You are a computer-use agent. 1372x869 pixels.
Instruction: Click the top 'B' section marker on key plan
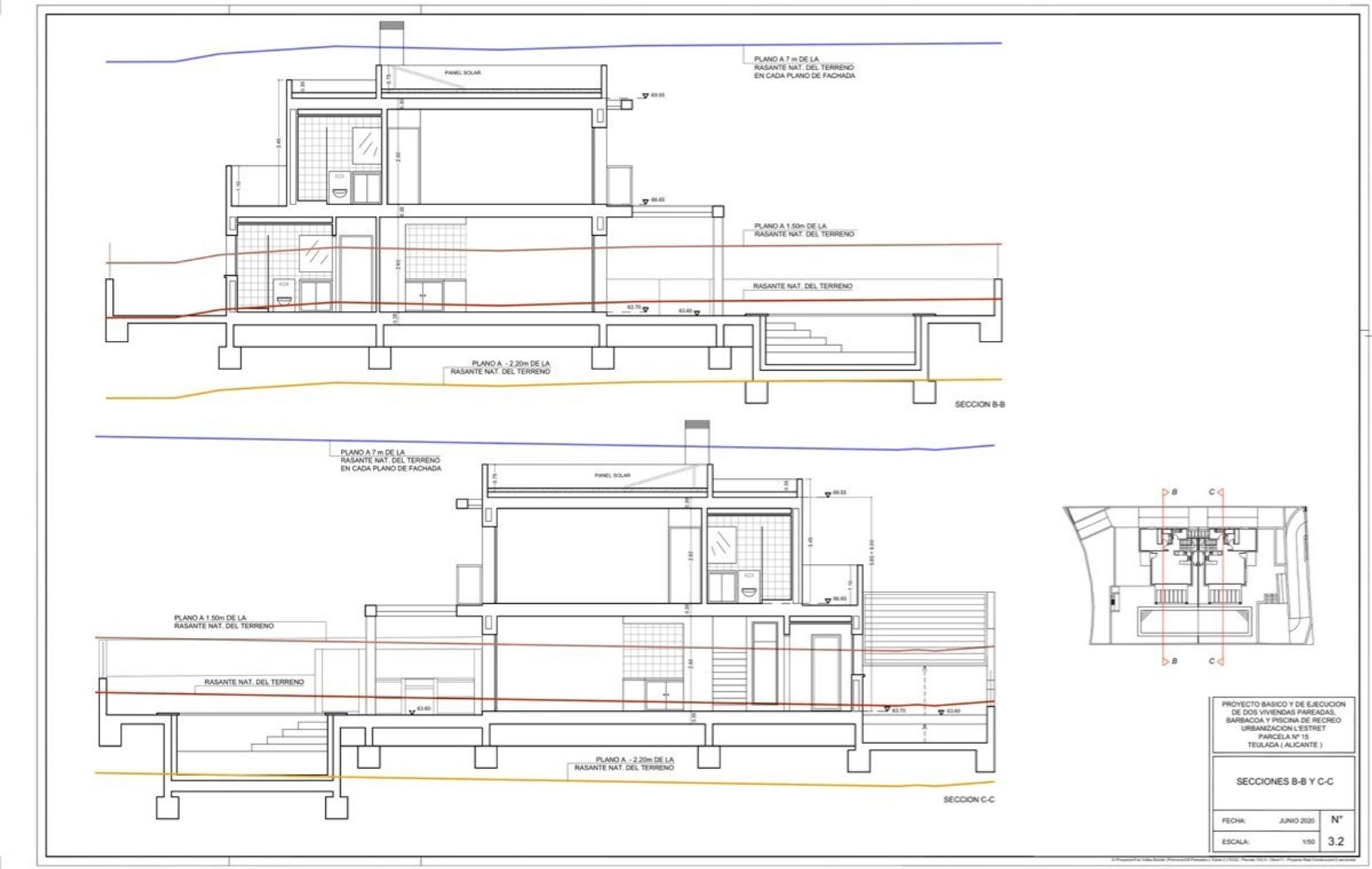[1171, 492]
